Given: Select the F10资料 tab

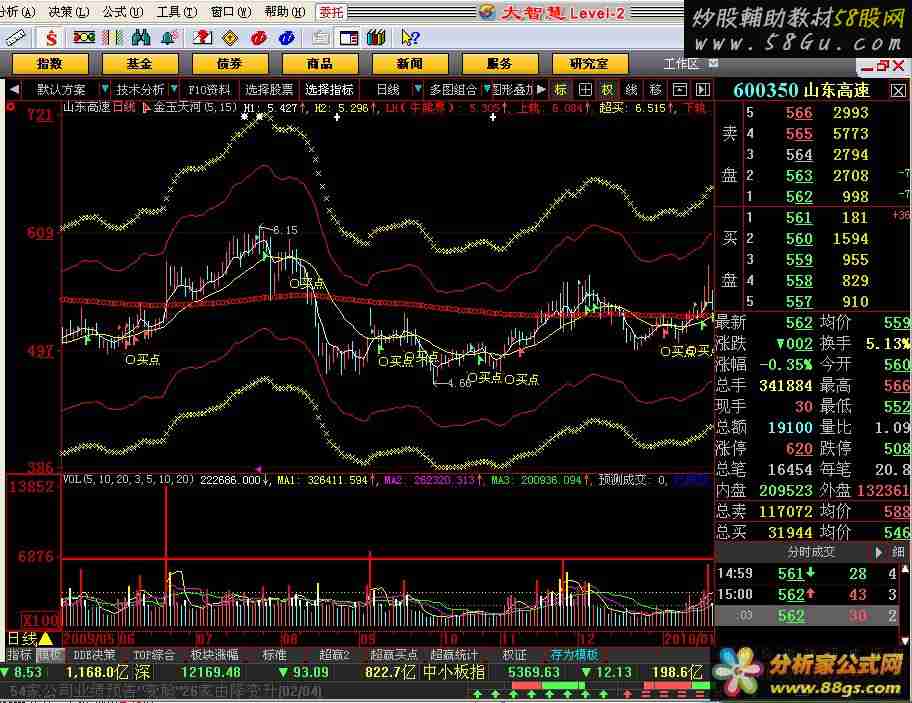Looking at the screenshot, I should (x=209, y=90).
